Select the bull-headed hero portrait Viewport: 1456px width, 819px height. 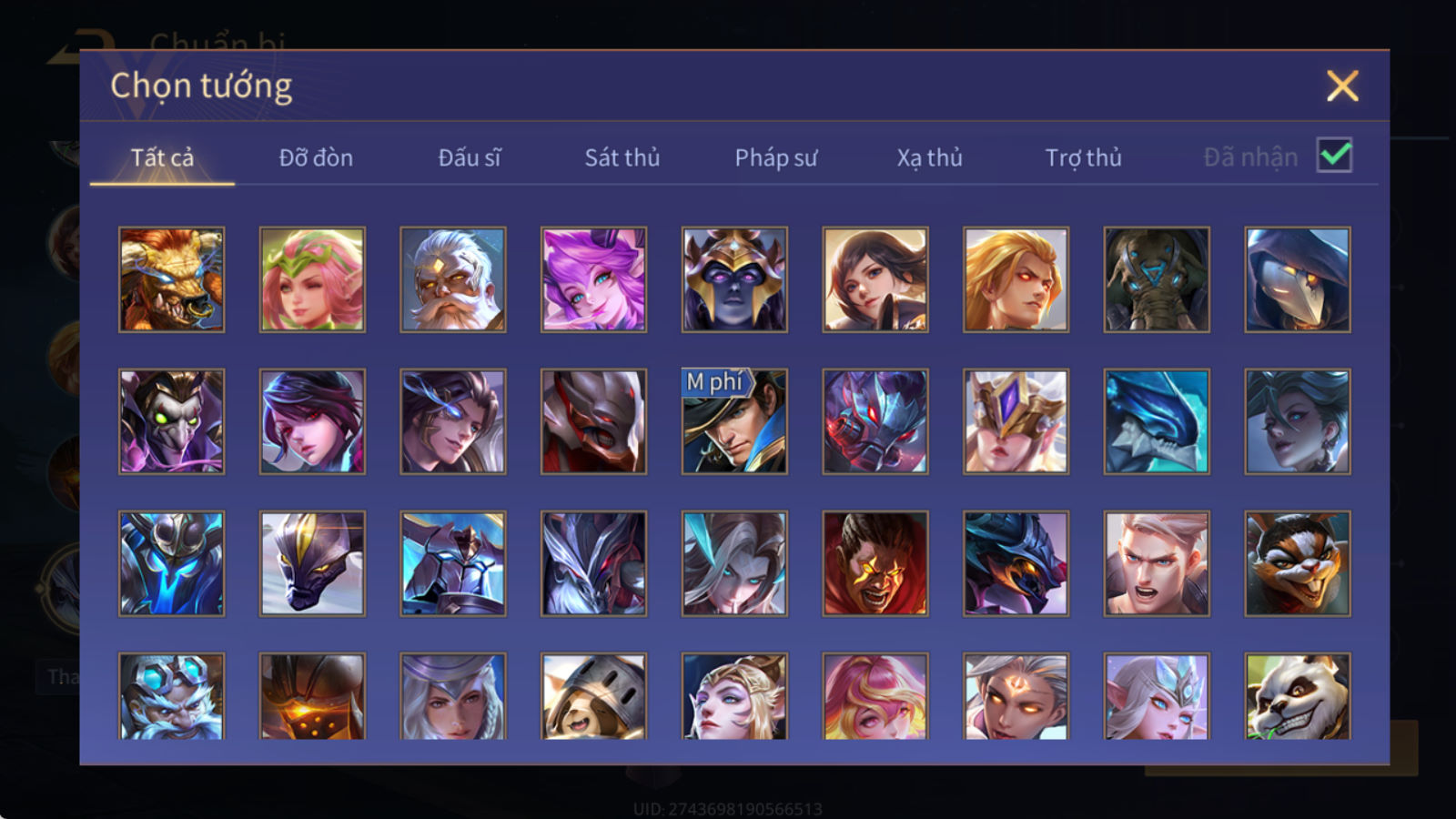coord(171,279)
